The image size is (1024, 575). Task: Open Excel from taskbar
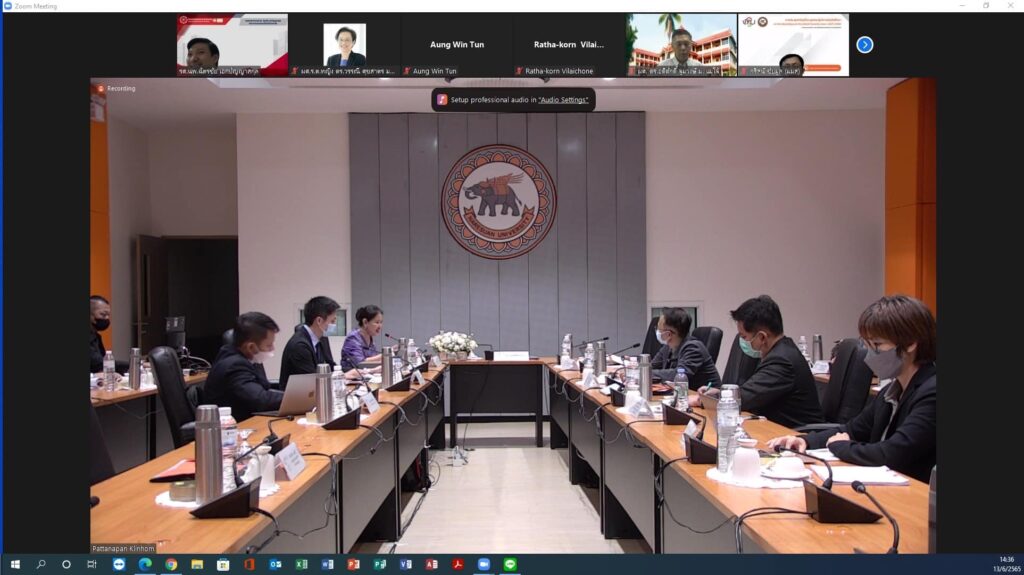[x=301, y=565]
